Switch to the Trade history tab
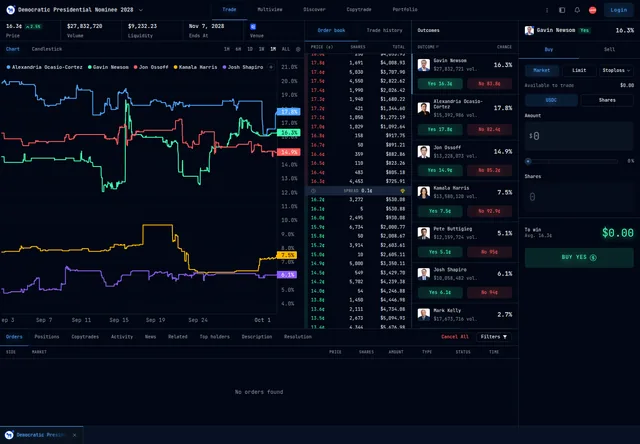 click(384, 30)
